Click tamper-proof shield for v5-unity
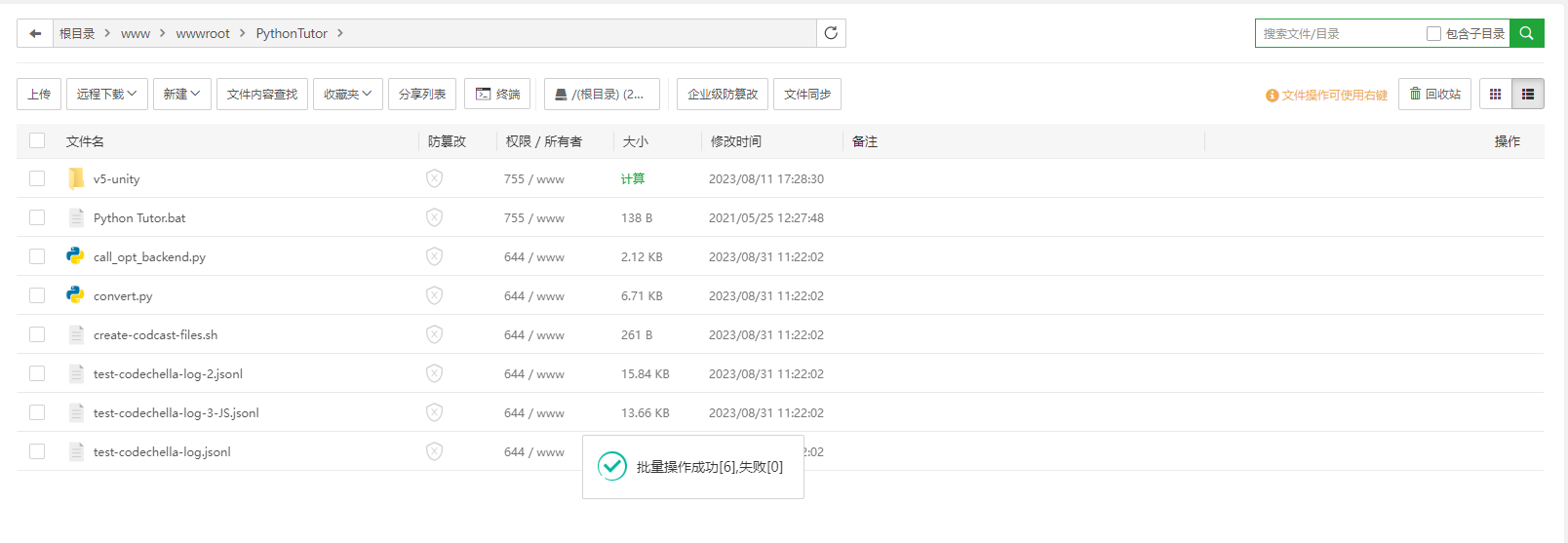1568x543 pixels. pos(435,178)
